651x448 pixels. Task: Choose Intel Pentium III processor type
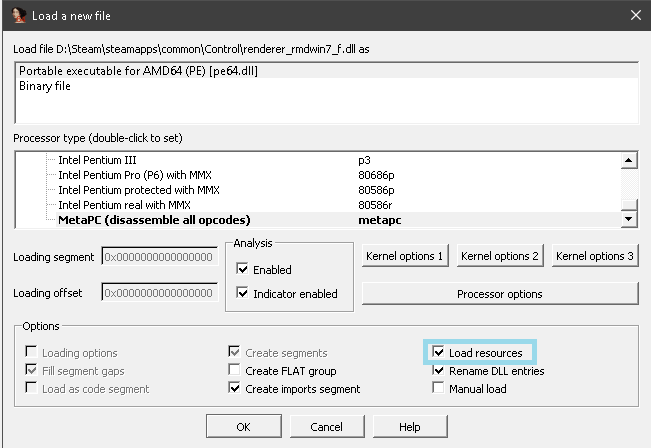[x=97, y=159]
